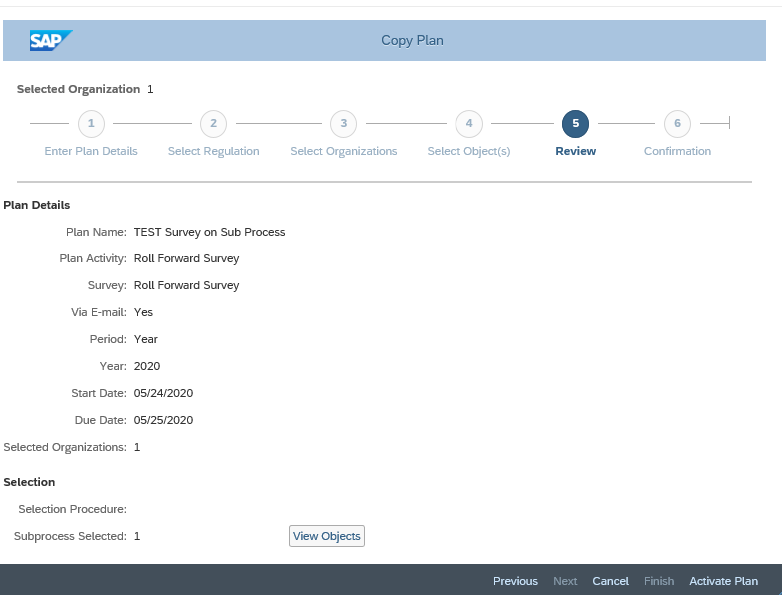Screen dimensions: 782x595
Task: Click the 'Plan Name:' label
Action: (x=96, y=232)
